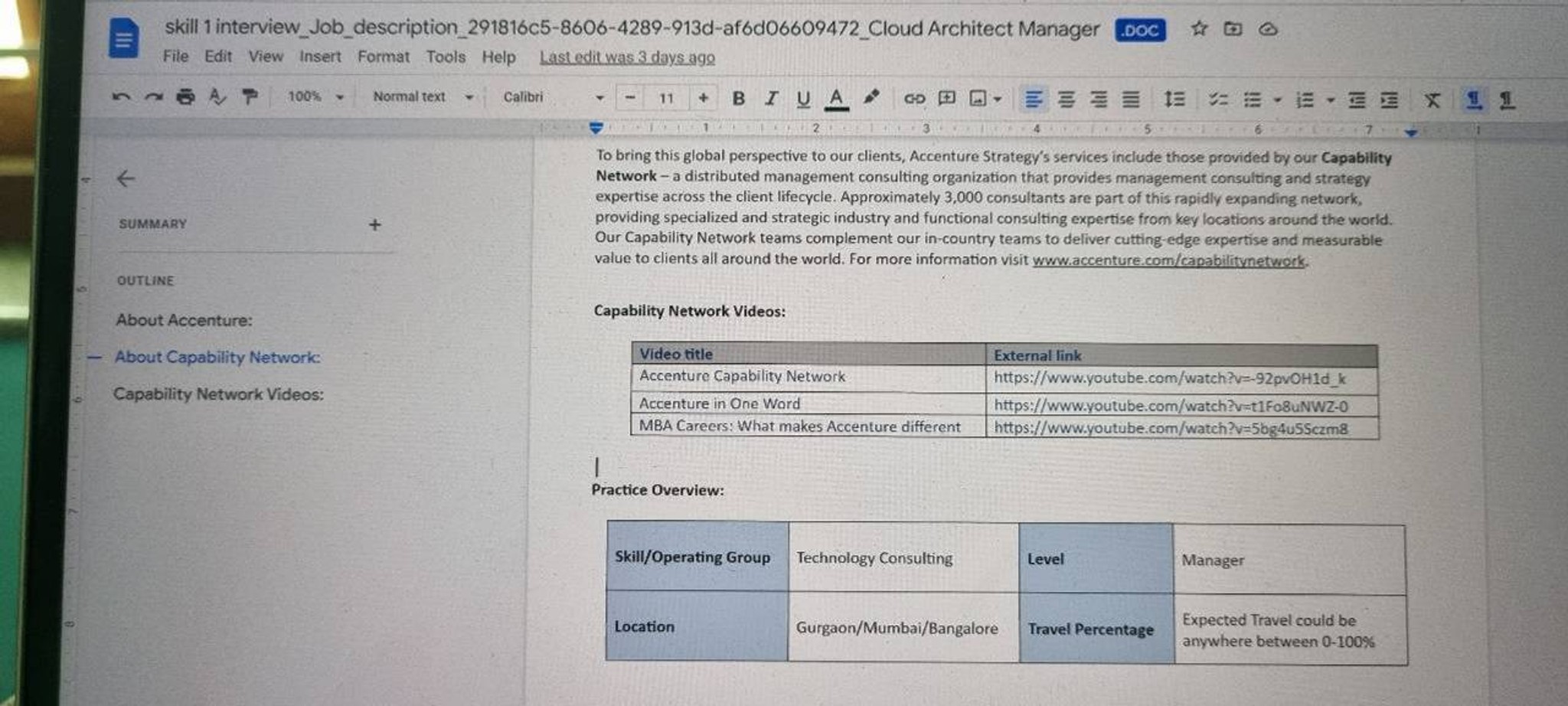Click the document title to rename it
The height and width of the screenshot is (706, 1568).
click(632, 28)
